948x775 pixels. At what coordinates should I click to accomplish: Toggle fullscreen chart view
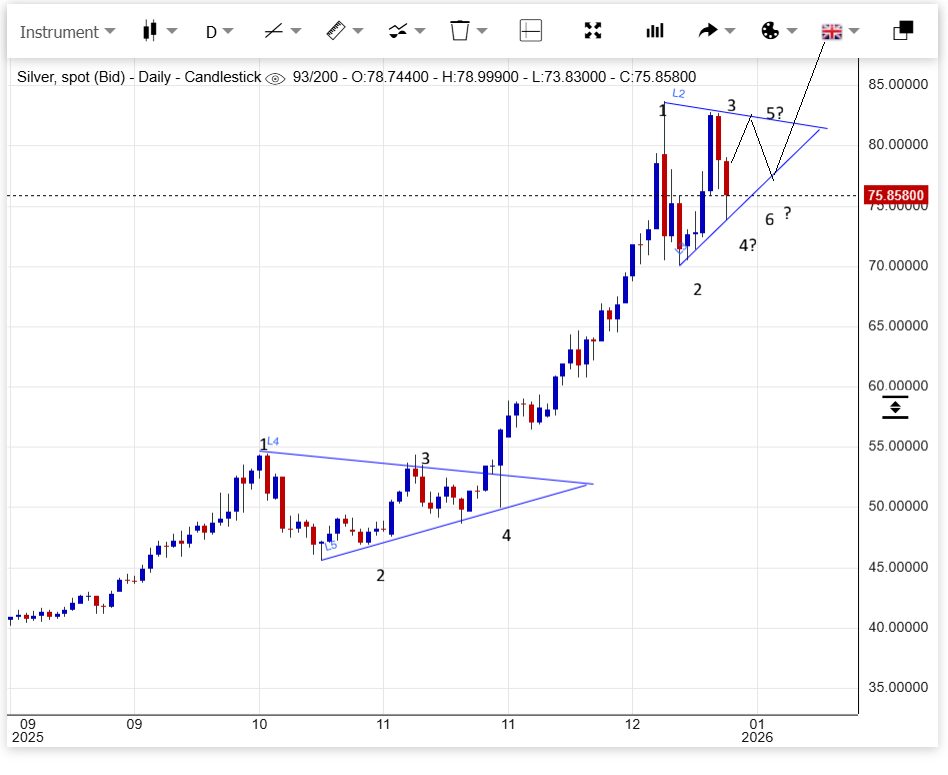(593, 31)
